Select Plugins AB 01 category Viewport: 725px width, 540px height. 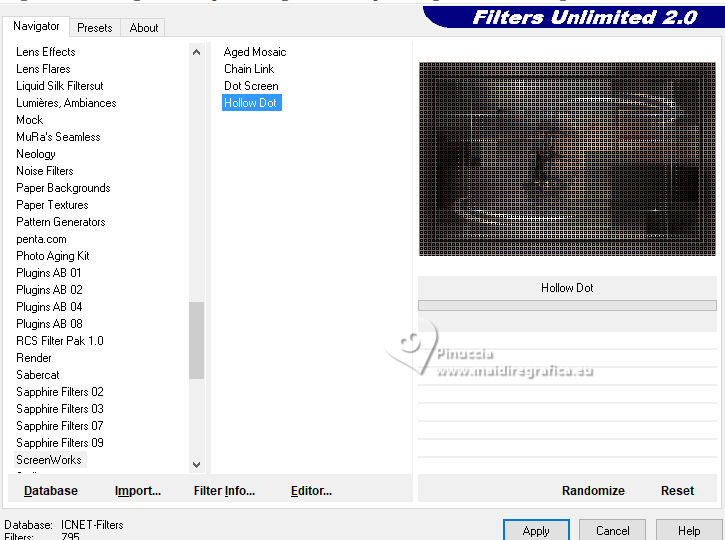pos(49,273)
